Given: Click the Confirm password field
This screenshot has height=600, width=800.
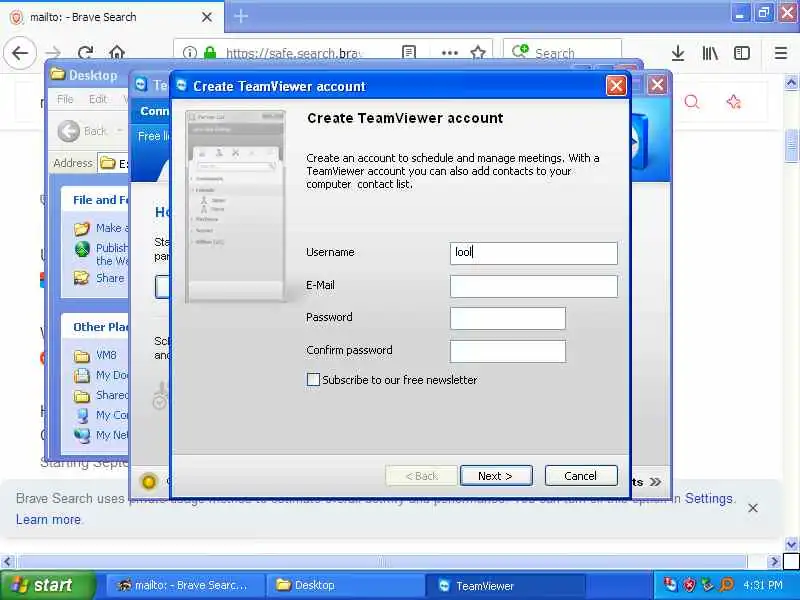Looking at the screenshot, I should (508, 351).
